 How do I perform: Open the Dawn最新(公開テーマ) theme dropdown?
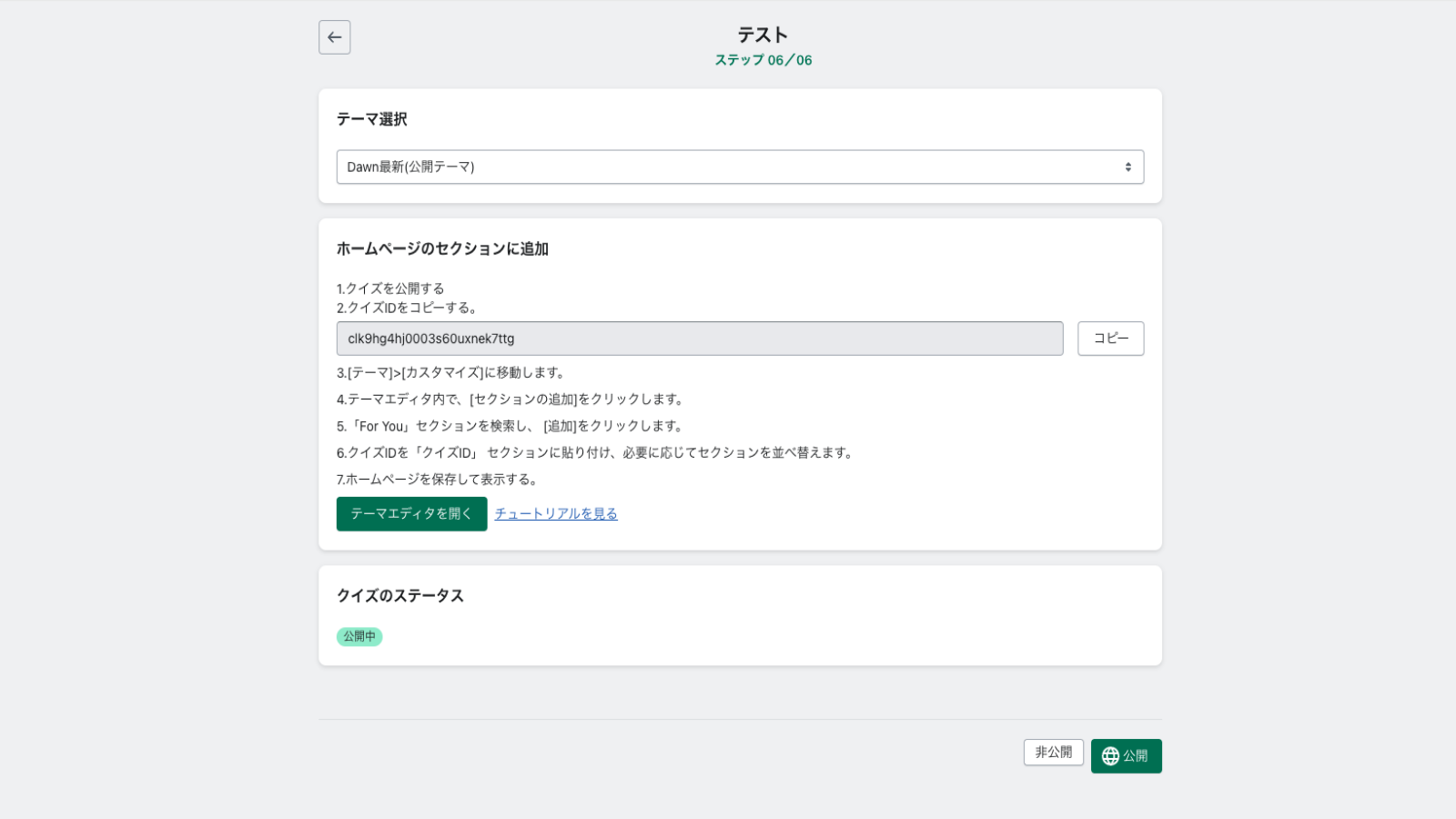[739, 167]
